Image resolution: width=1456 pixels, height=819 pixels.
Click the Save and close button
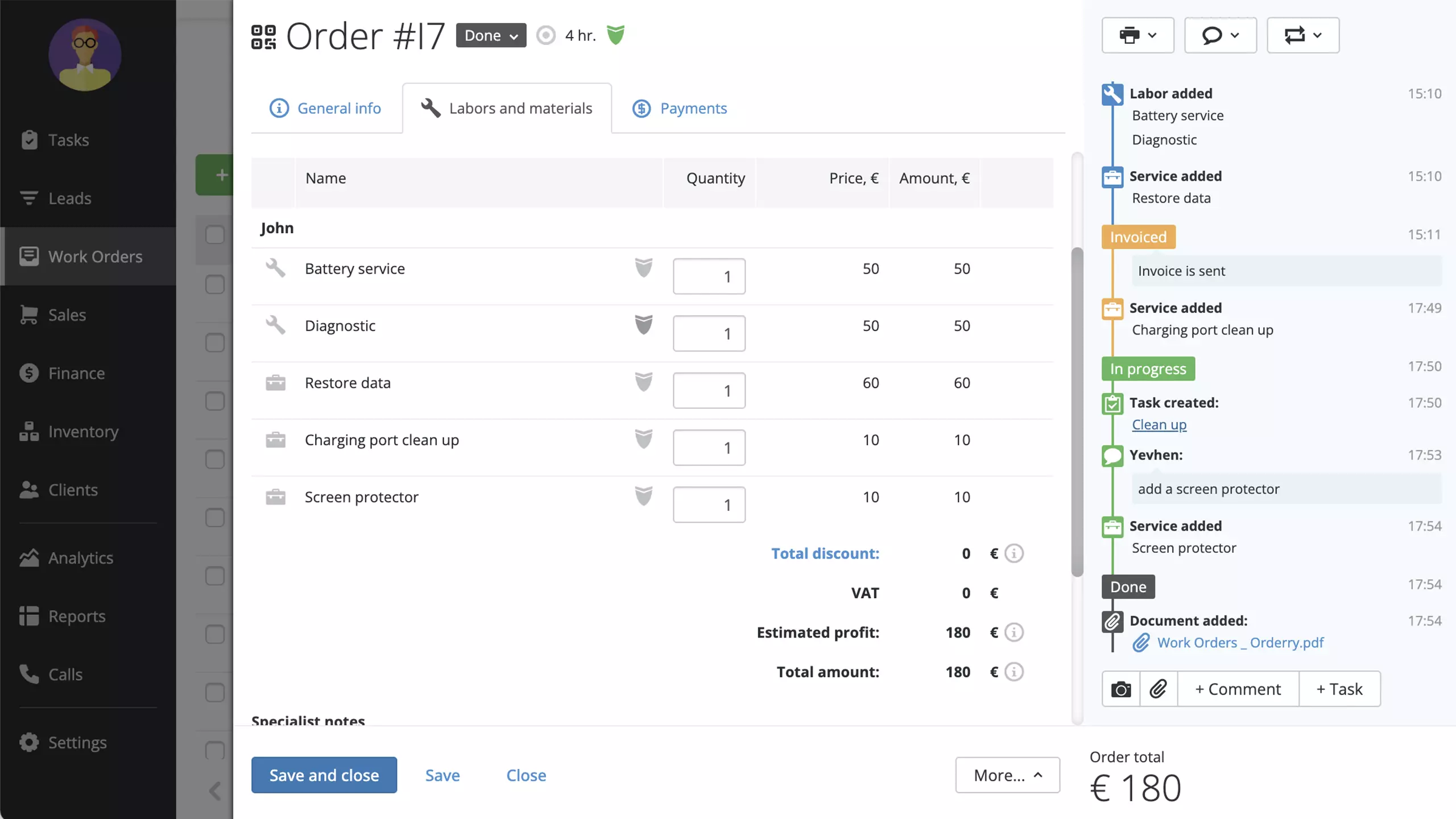click(324, 774)
